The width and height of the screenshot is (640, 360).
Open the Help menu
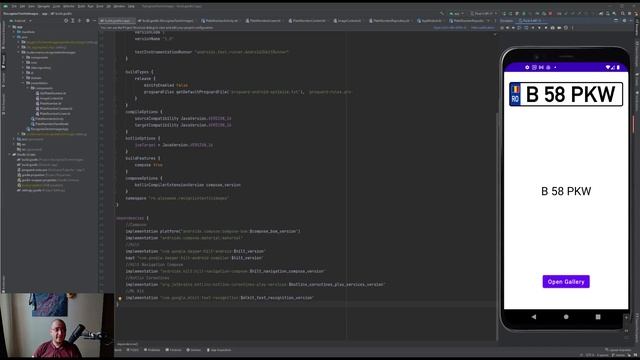pyautogui.click(x=131, y=7)
